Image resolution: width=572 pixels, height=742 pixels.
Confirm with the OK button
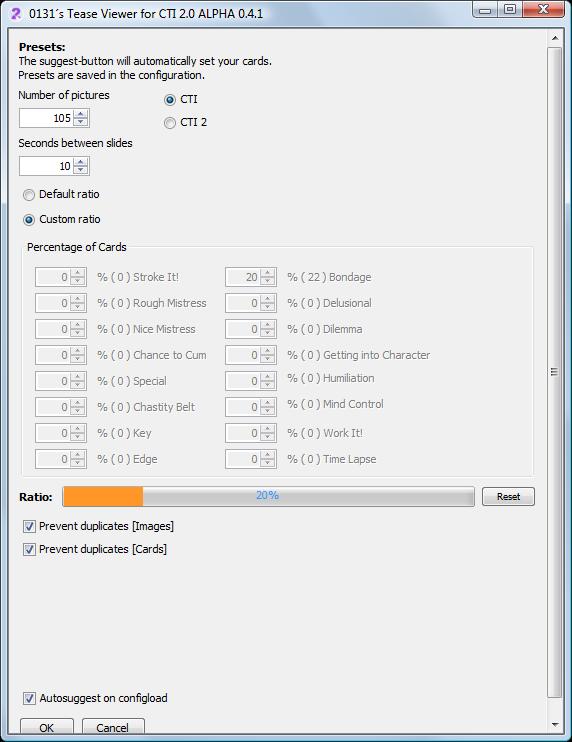(x=47, y=727)
